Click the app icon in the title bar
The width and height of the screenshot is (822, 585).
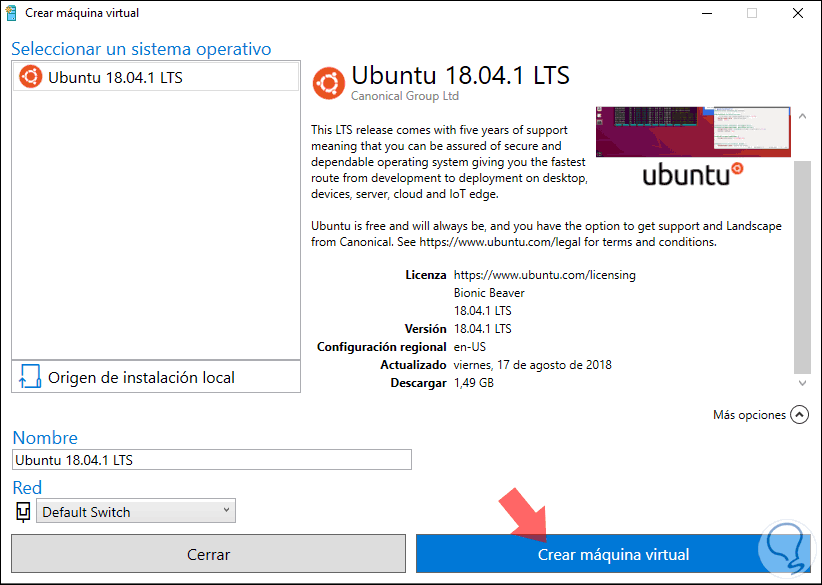[12, 13]
